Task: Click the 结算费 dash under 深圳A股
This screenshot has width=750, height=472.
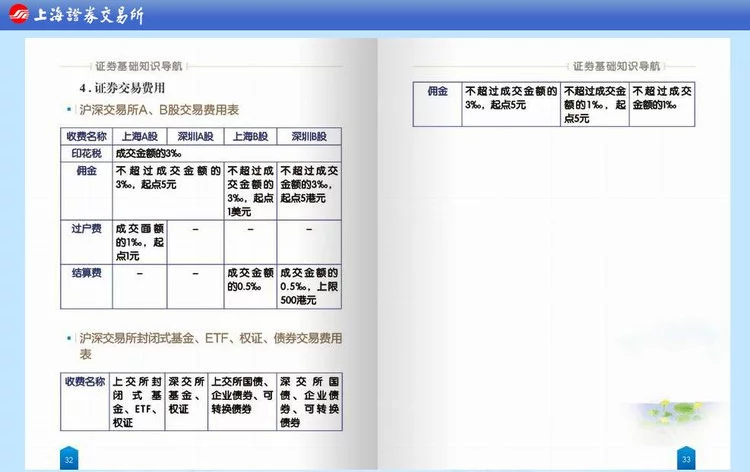Action: coord(196,274)
